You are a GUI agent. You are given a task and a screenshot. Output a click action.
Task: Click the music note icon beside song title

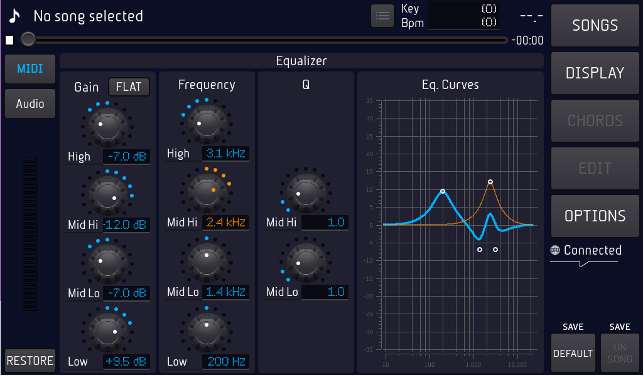pos(15,16)
